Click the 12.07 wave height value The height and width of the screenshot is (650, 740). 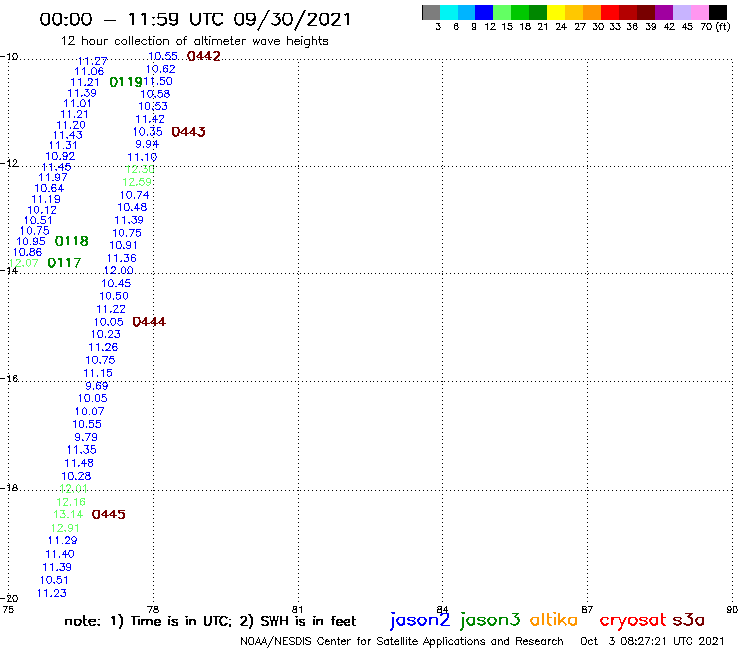24,263
